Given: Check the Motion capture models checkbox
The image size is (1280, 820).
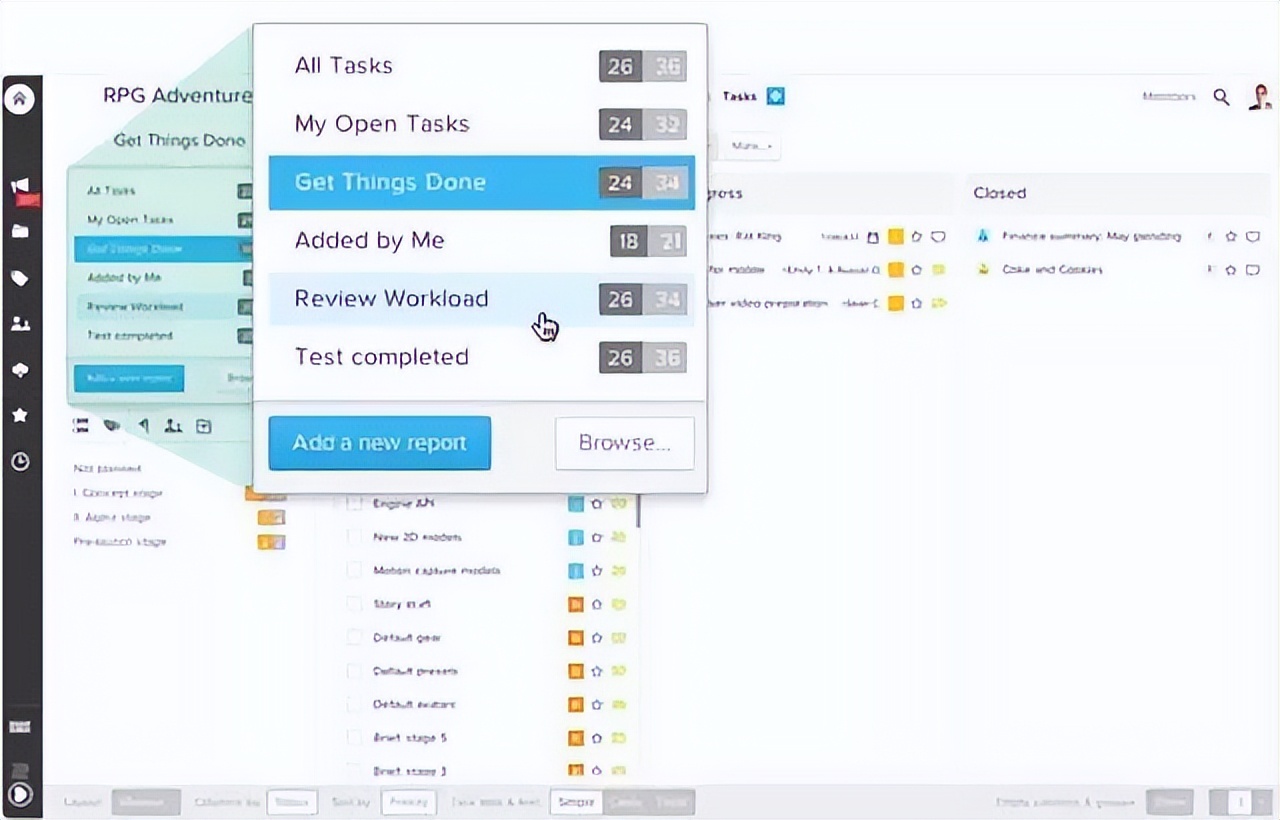Looking at the screenshot, I should [354, 570].
